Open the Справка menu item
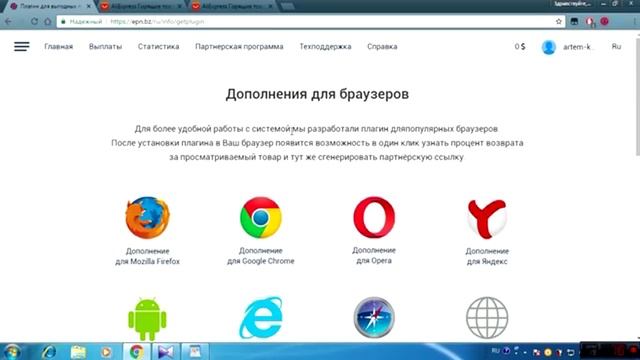The width and height of the screenshot is (640, 360). click(382, 47)
